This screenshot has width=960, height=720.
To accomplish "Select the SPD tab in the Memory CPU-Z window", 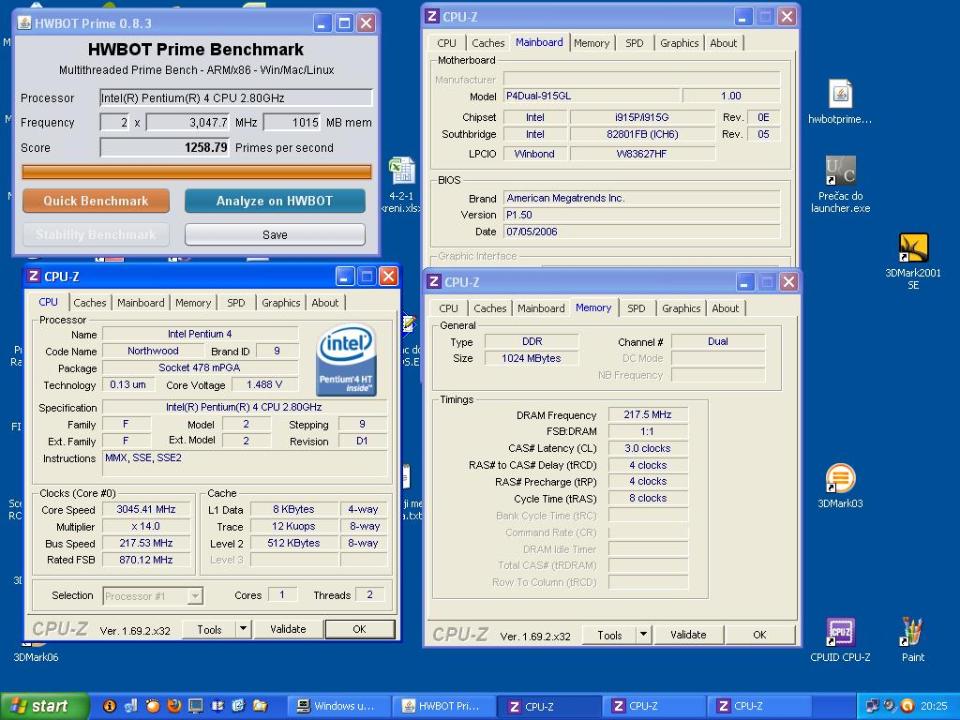I will tap(636, 308).
